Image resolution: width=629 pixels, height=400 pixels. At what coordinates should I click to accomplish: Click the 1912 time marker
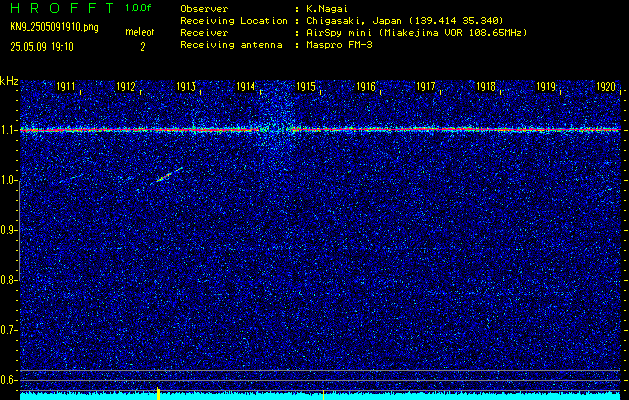(x=126, y=87)
